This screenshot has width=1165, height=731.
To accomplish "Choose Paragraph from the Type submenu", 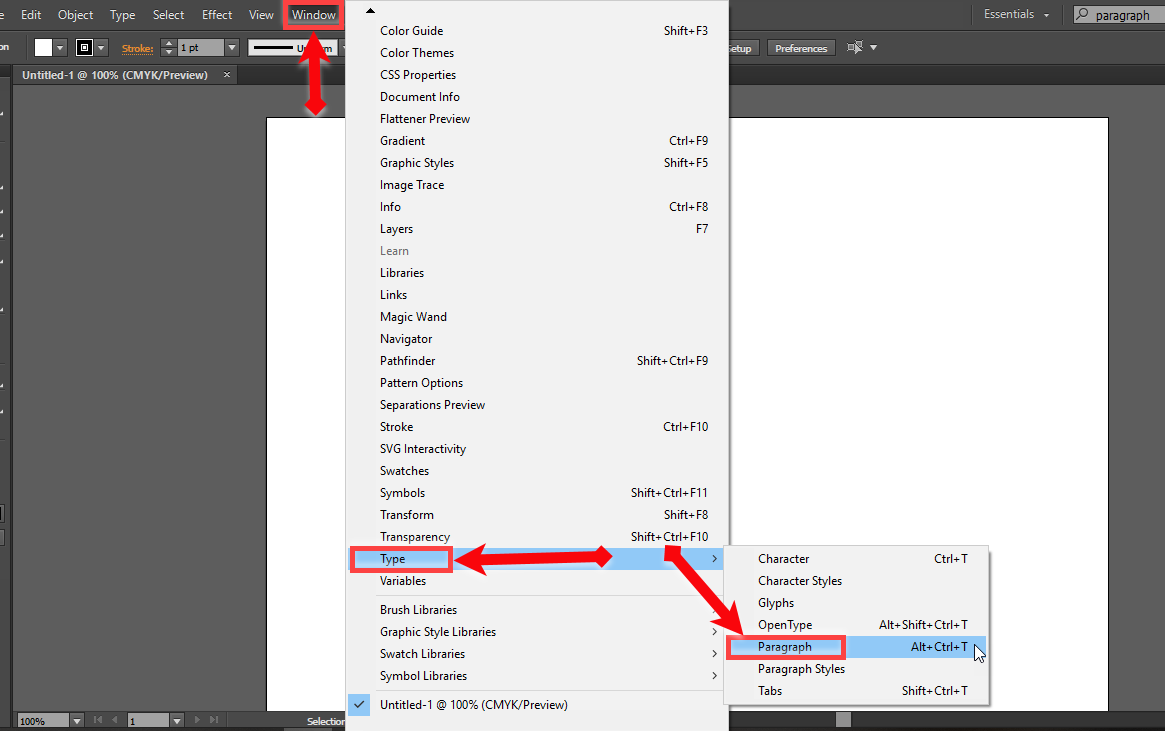I will tap(785, 647).
